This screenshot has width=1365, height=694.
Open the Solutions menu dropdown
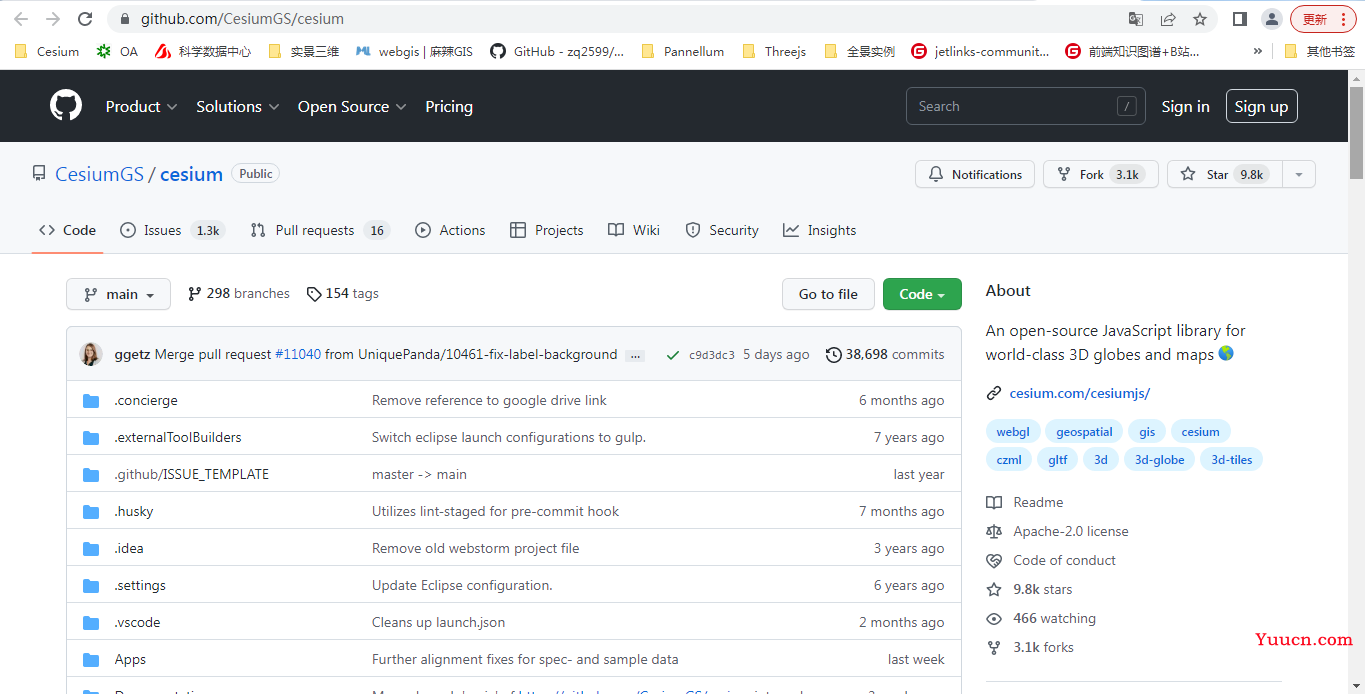(237, 106)
